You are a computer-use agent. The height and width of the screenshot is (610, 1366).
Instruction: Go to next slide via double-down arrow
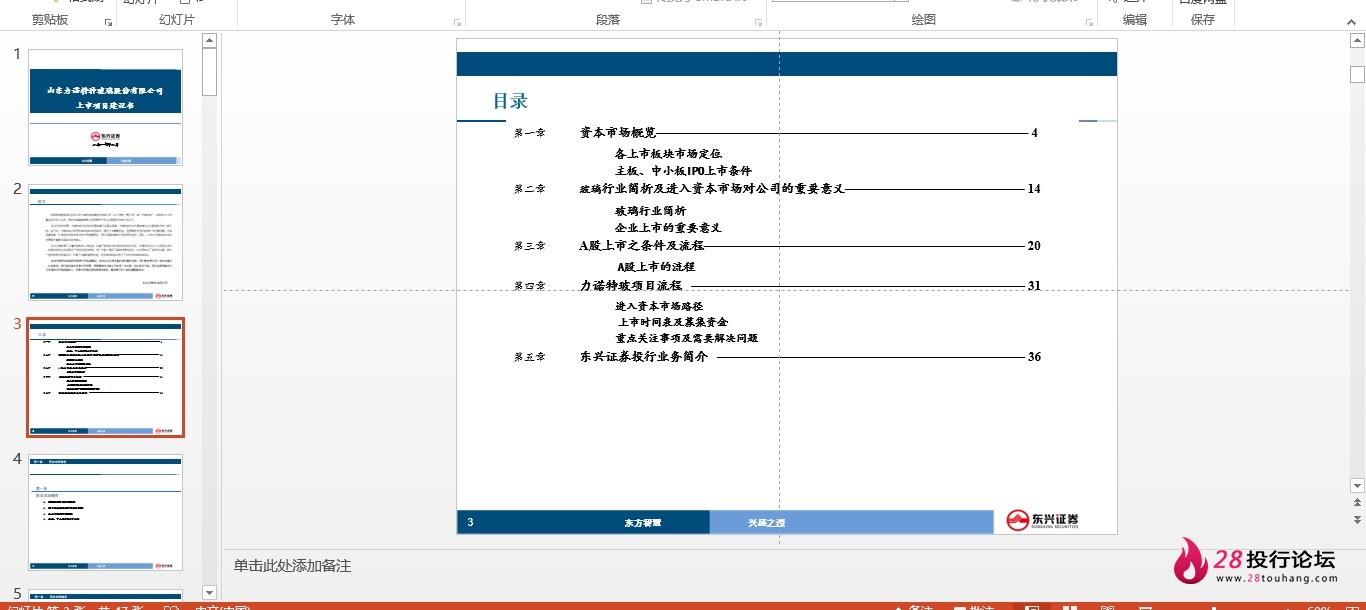(x=1357, y=520)
